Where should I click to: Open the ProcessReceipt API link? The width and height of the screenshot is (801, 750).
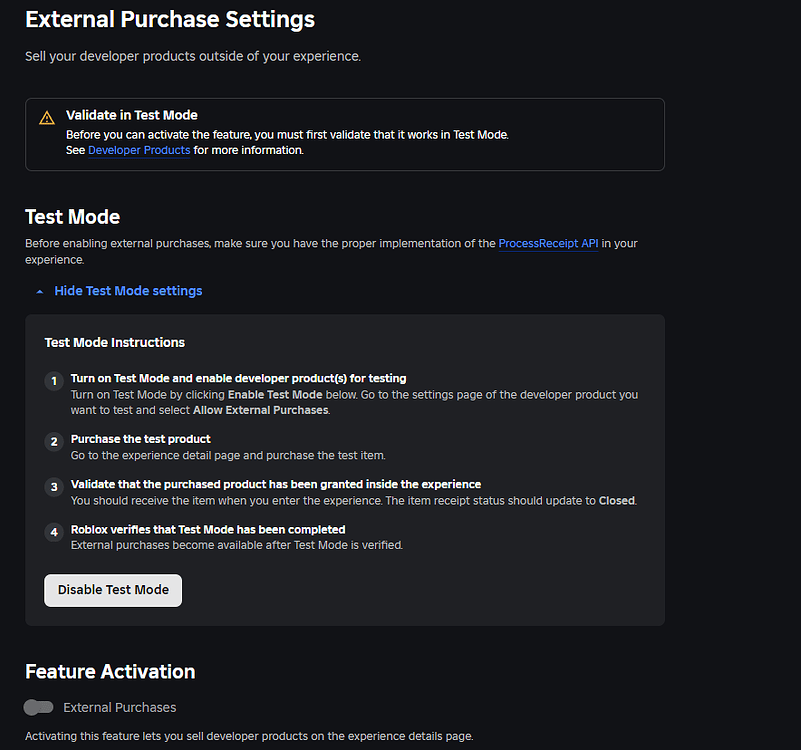pyautogui.click(x=548, y=244)
